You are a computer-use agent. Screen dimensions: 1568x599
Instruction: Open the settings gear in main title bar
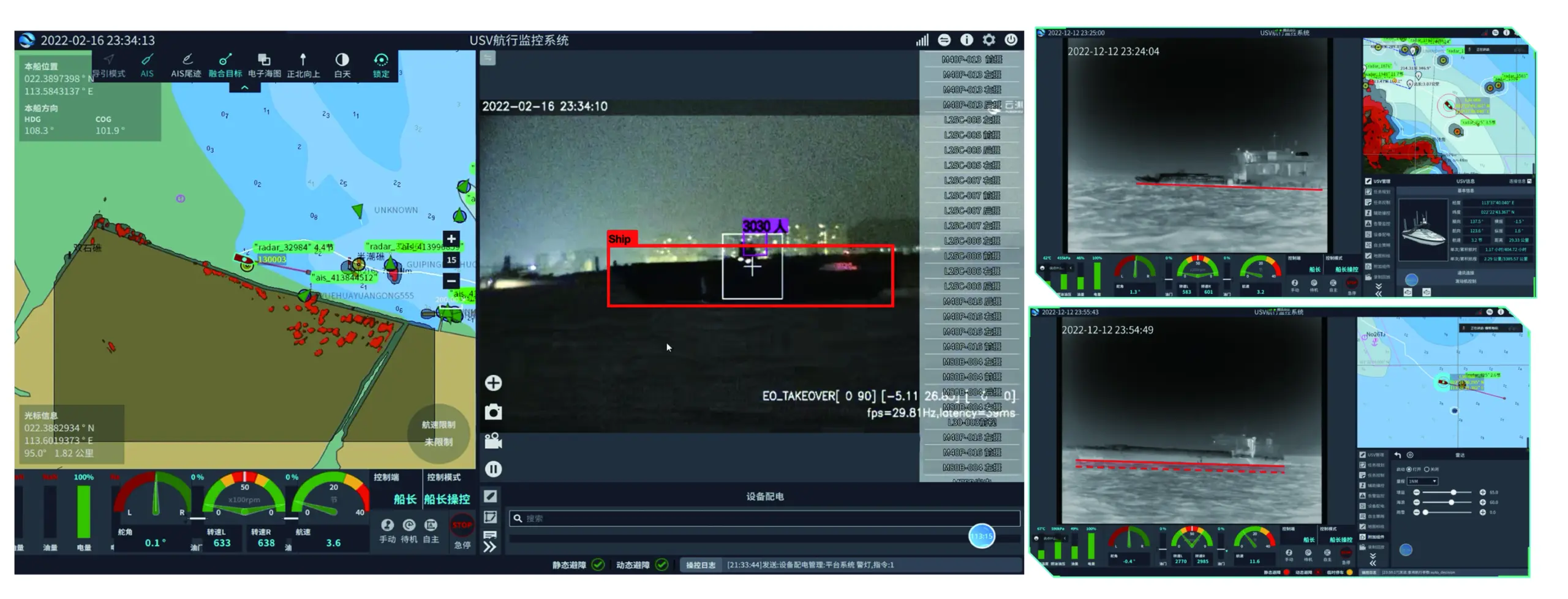[x=989, y=40]
